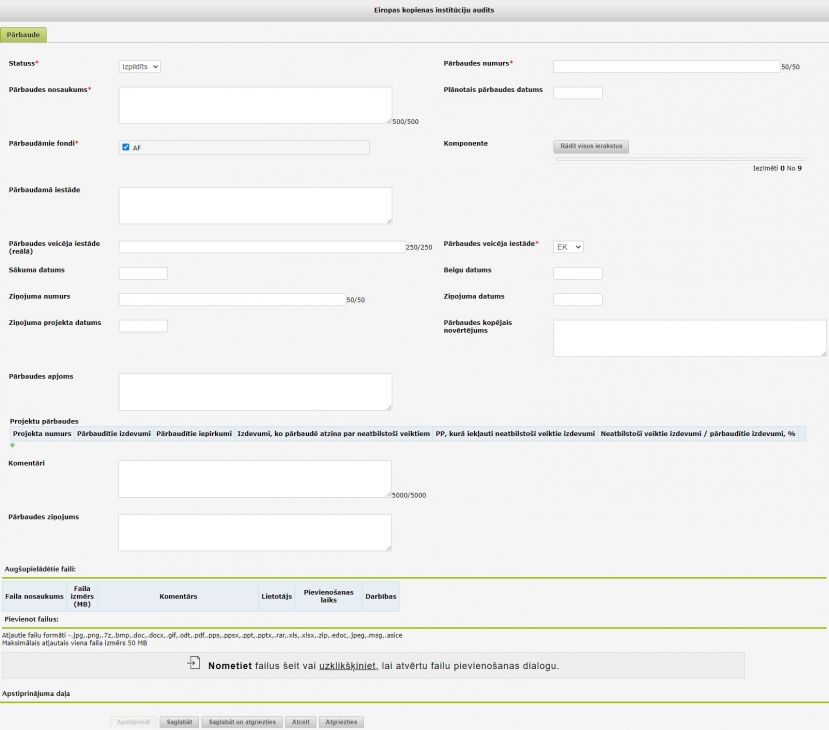Click the Pārbaudes kopējais novērtējums text area
This screenshot has width=829, height=730.
[x=689, y=338]
